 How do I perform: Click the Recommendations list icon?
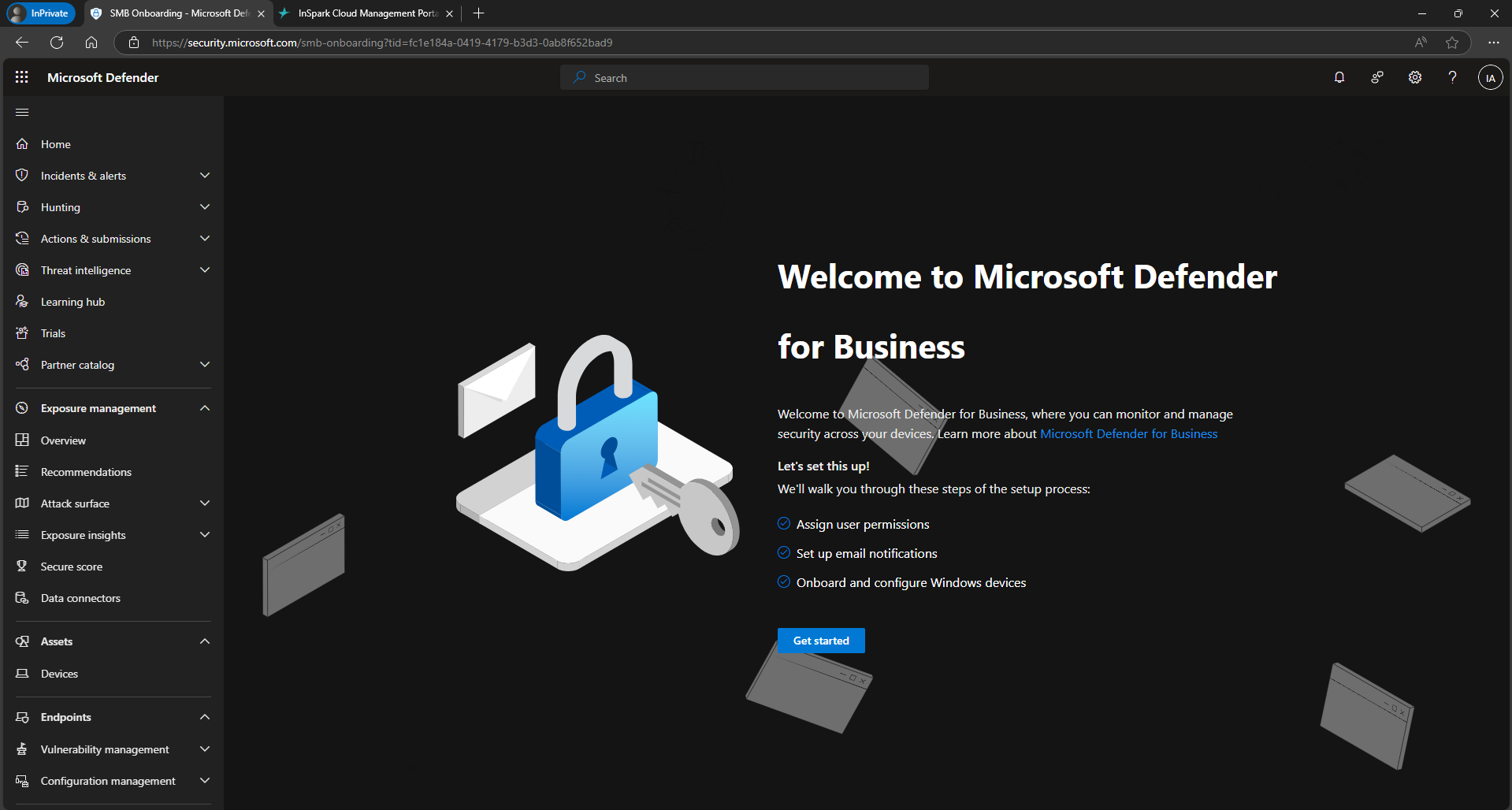pos(22,471)
